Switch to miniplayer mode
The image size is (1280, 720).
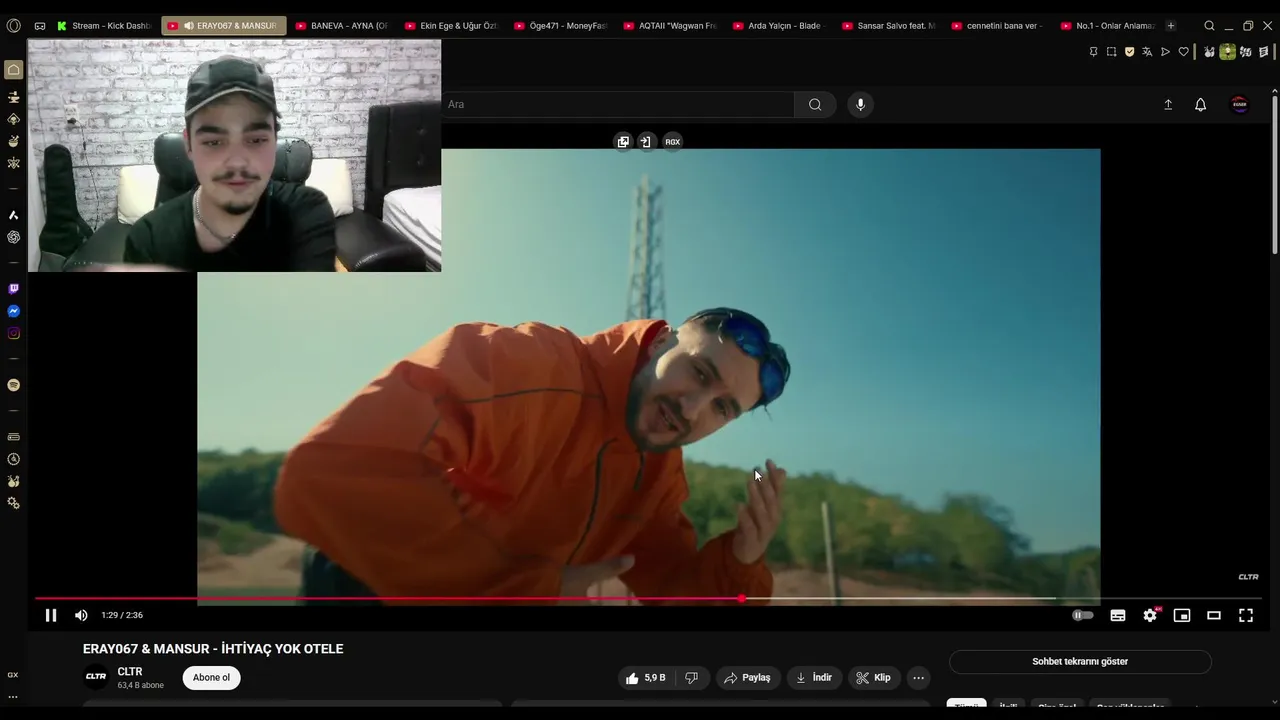pyautogui.click(x=1182, y=615)
